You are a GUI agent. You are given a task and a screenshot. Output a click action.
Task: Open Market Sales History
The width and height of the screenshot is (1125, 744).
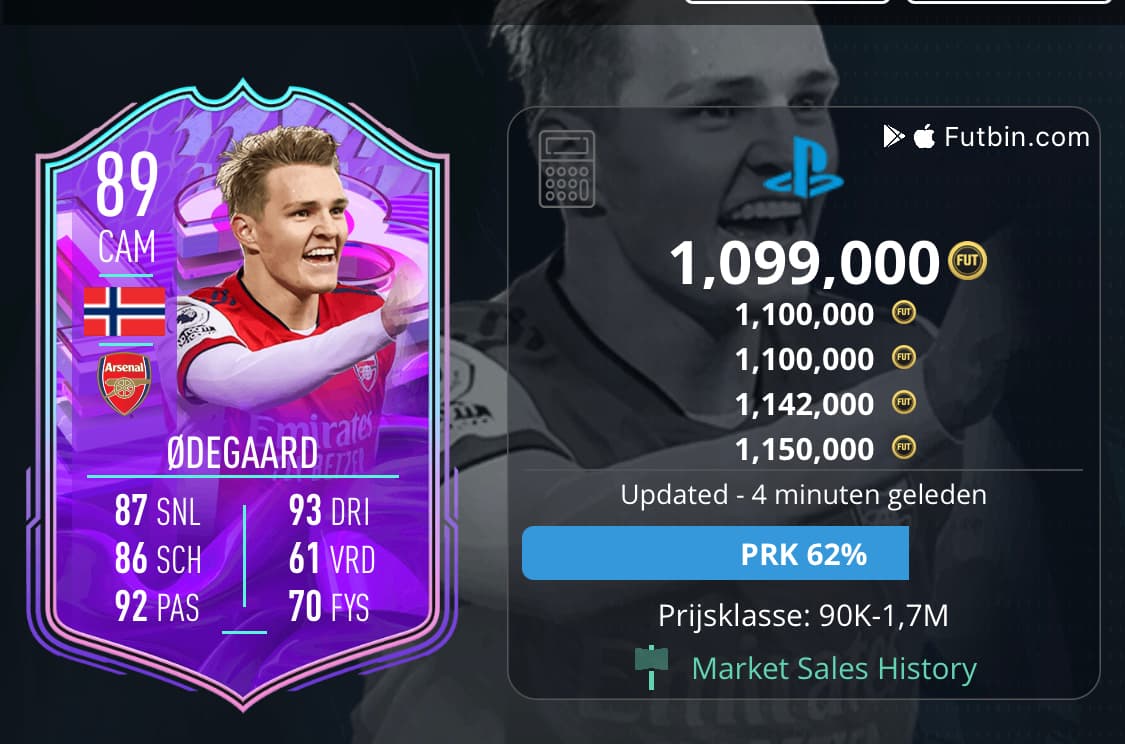tap(834, 668)
